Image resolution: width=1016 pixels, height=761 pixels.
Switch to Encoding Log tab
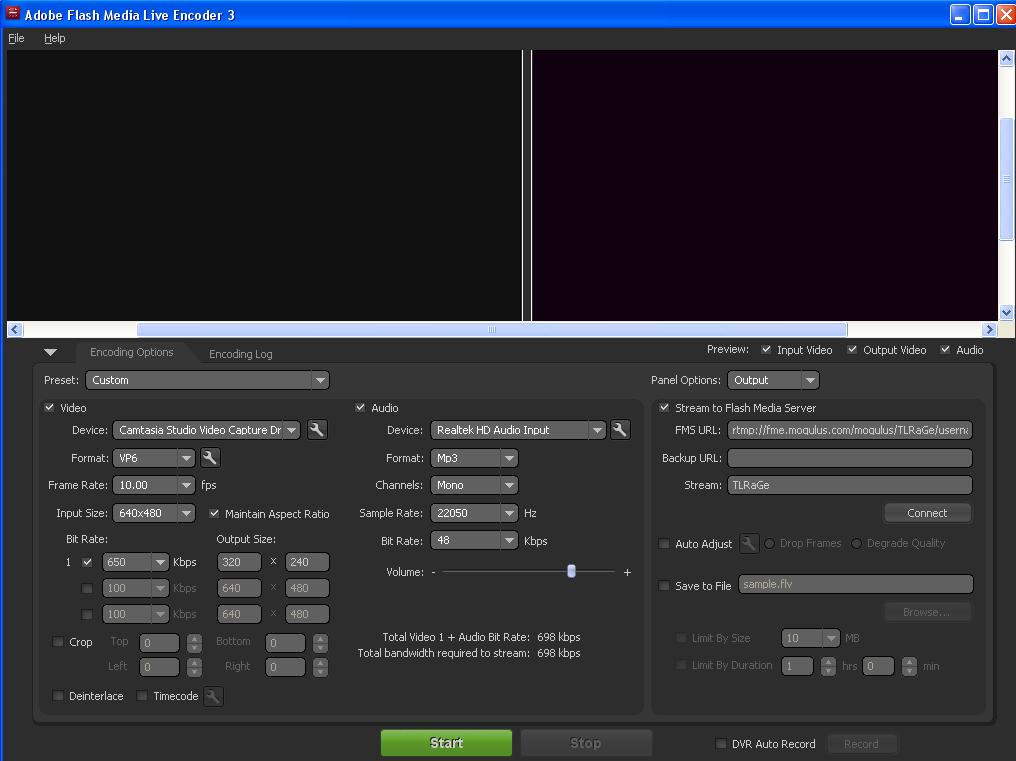point(240,354)
